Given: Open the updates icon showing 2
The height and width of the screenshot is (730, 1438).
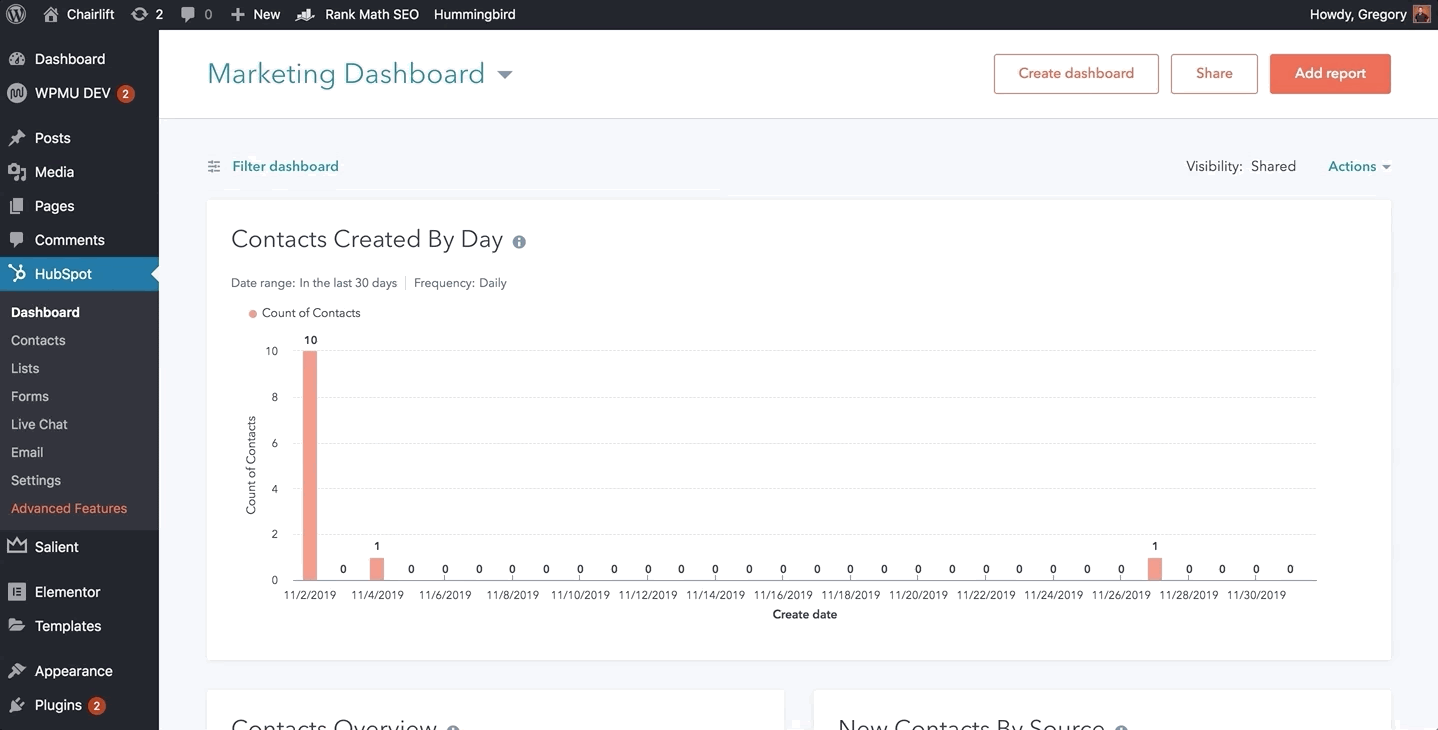Looking at the screenshot, I should pos(140,14).
